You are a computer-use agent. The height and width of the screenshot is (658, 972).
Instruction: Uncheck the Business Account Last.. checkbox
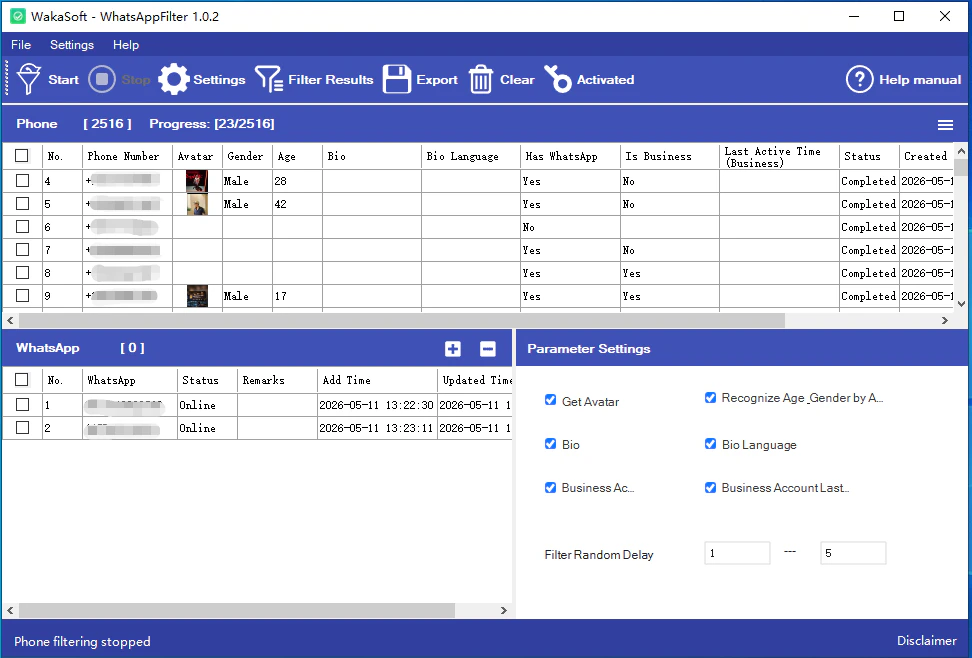pos(710,487)
